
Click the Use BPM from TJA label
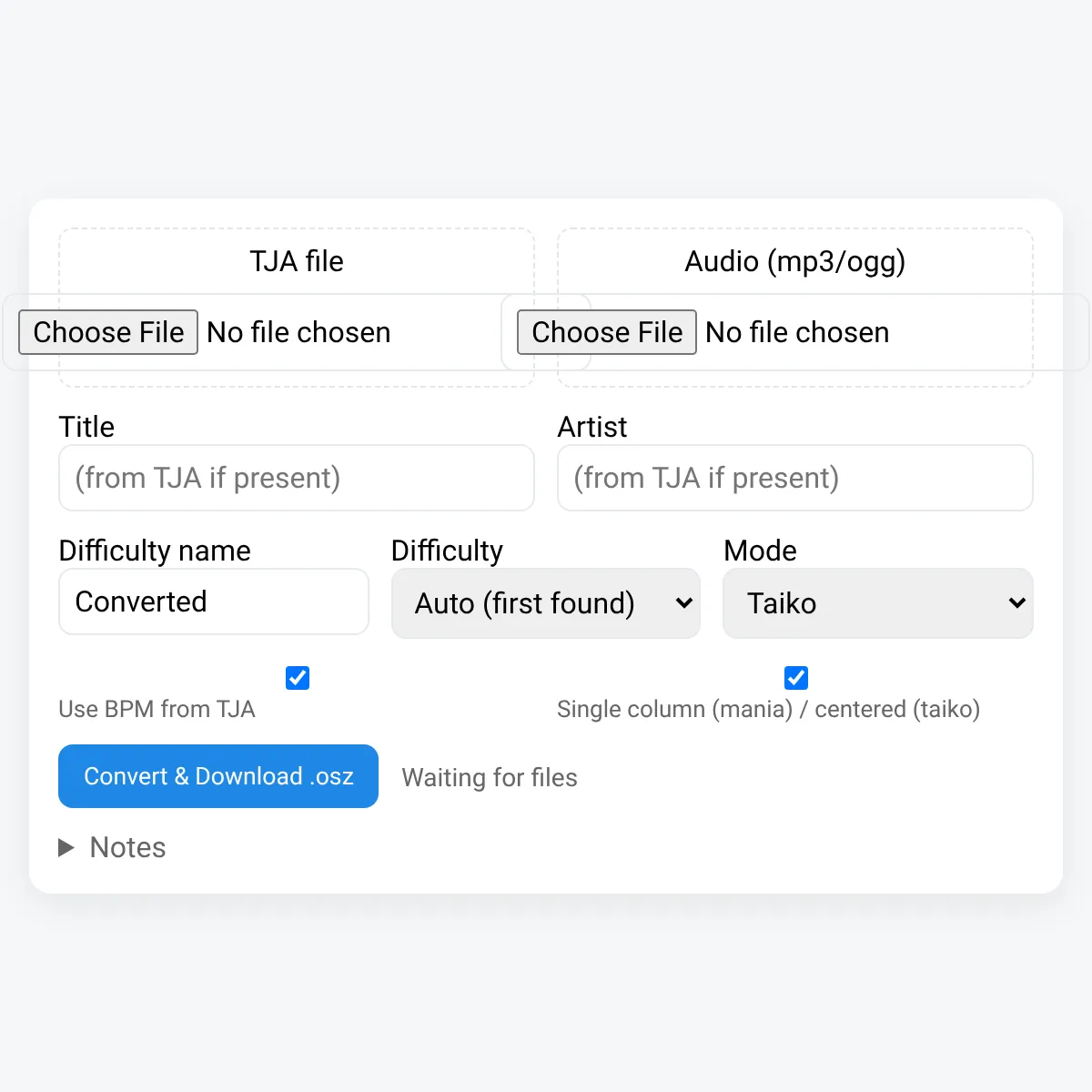point(157,710)
